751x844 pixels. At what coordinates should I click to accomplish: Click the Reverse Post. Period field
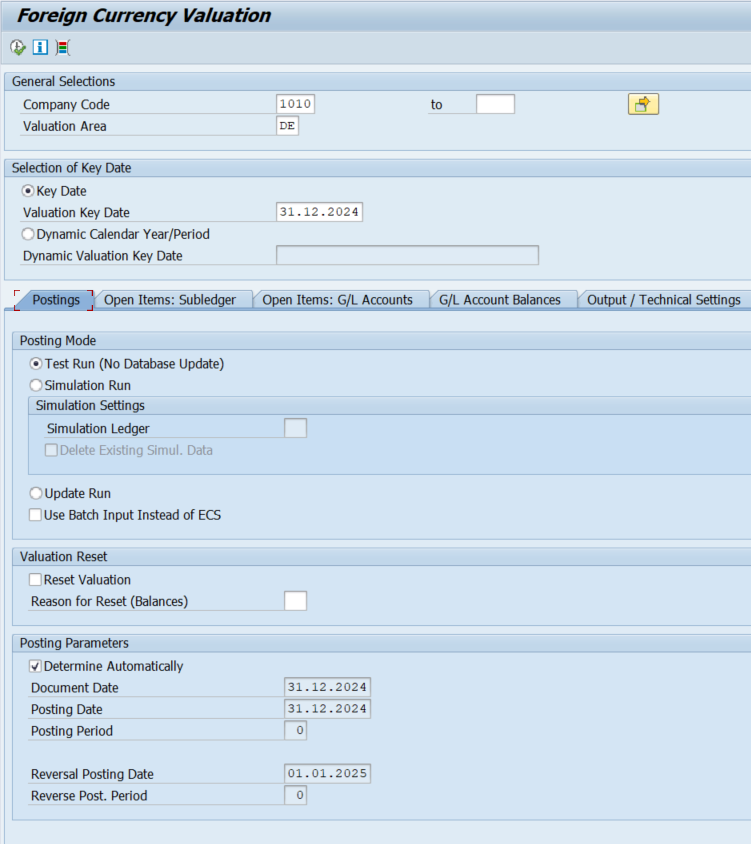[x=296, y=795]
